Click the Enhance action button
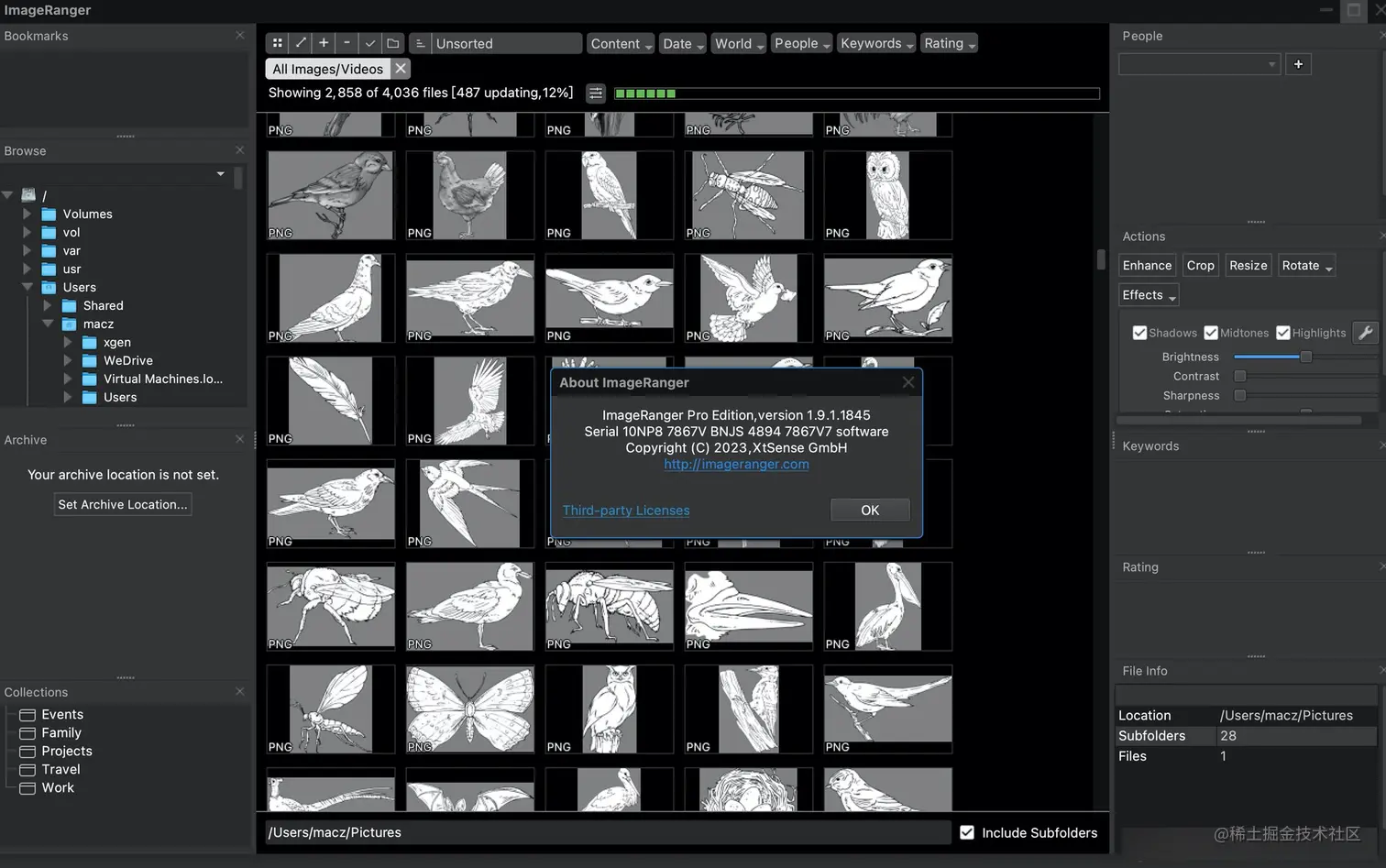This screenshot has height=868, width=1386. pyautogui.click(x=1147, y=266)
